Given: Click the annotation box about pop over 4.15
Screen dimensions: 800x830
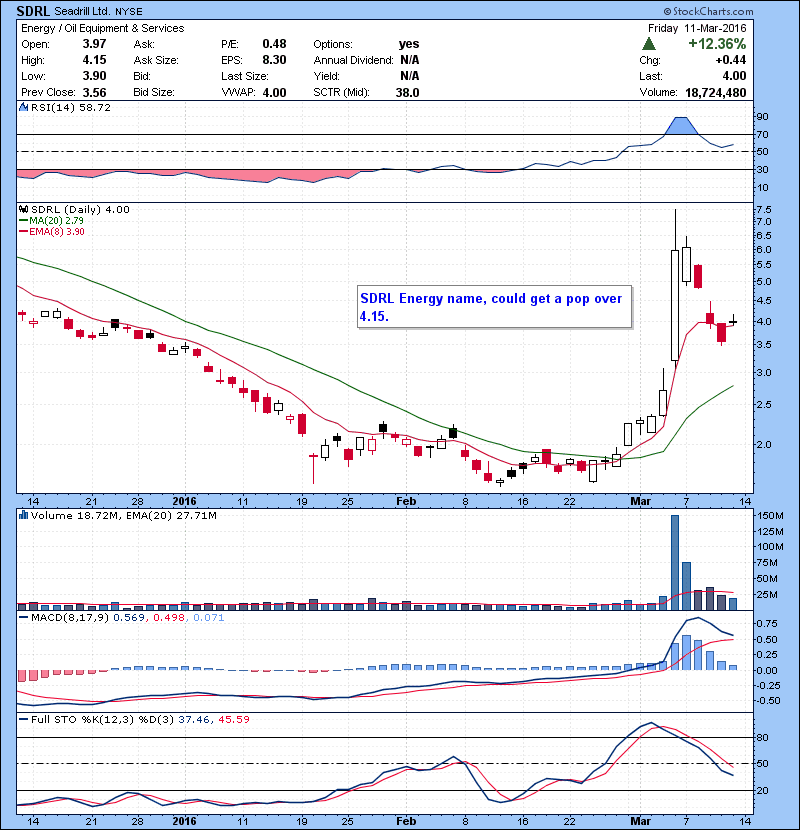Looking at the screenshot, I should 495,307.
